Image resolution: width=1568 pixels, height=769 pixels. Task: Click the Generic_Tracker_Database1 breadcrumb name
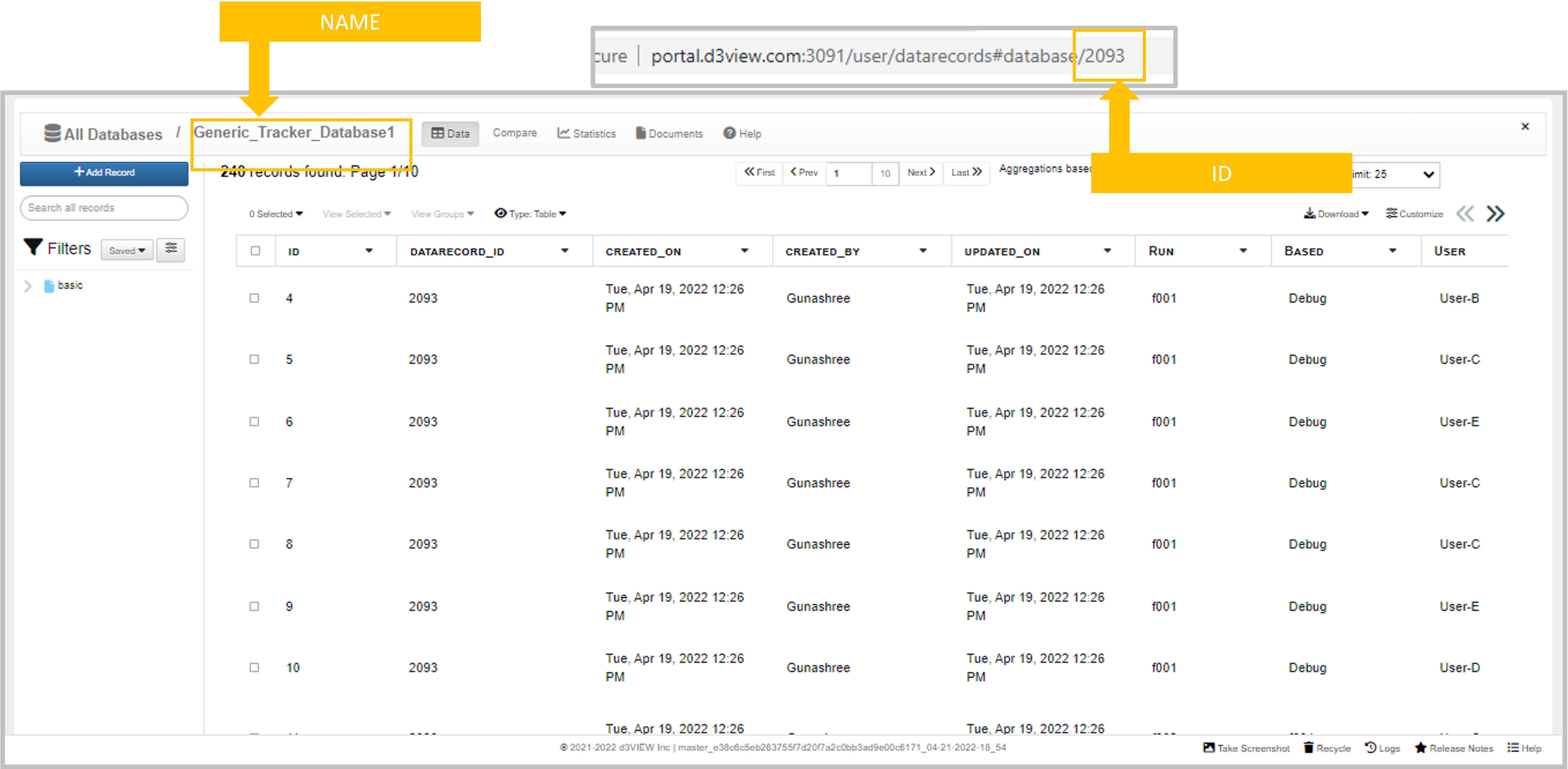point(294,133)
